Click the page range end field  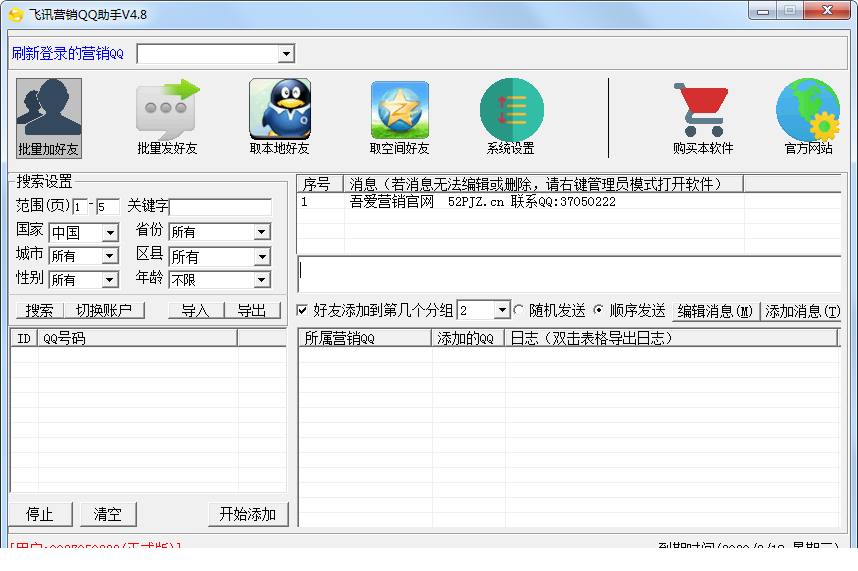tap(107, 207)
